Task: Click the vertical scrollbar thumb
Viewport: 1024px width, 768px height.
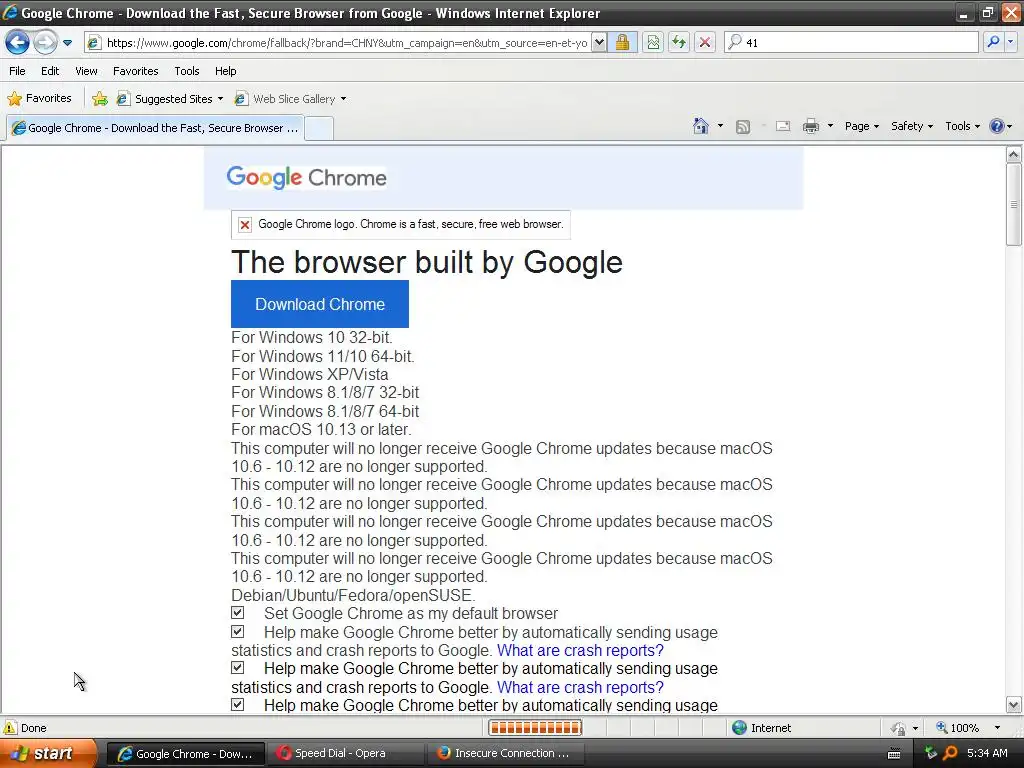Action: coord(1014,204)
